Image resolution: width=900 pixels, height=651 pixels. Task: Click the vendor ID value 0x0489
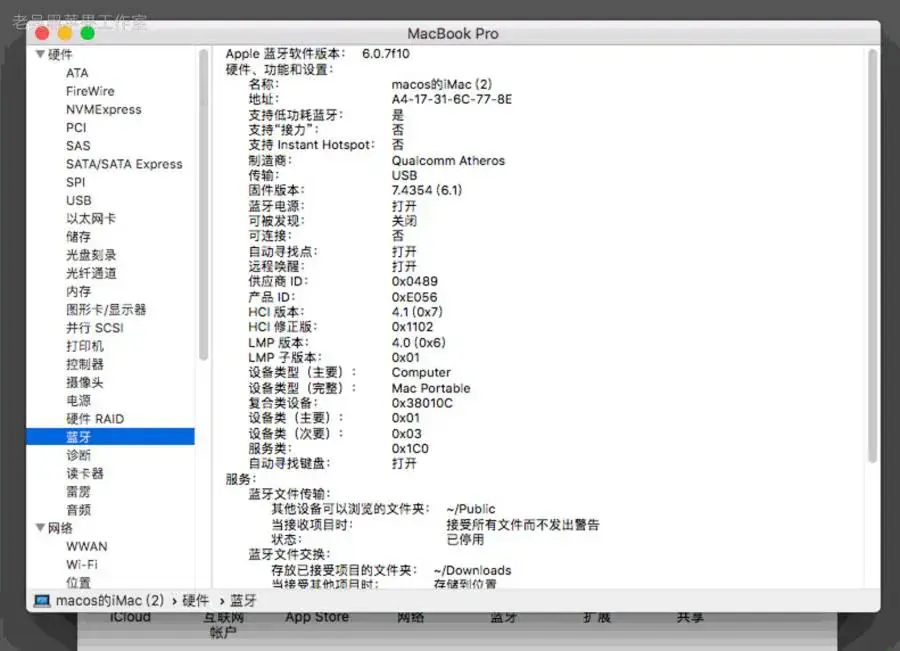pos(414,281)
